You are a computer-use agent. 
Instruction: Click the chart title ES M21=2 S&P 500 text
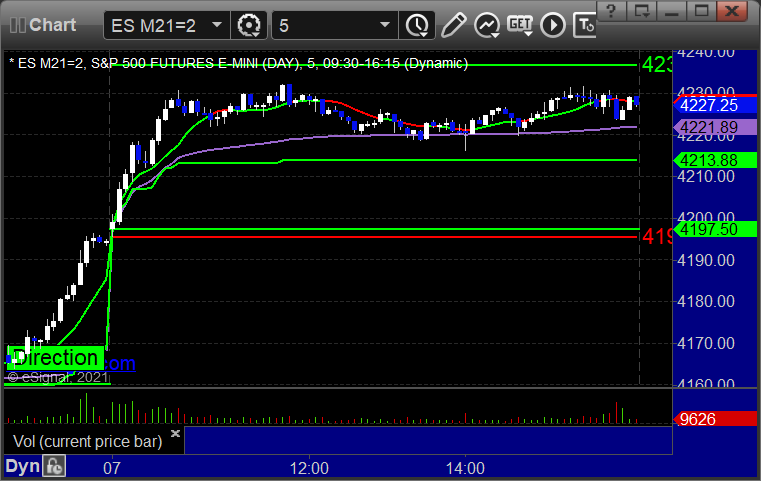click(x=238, y=63)
